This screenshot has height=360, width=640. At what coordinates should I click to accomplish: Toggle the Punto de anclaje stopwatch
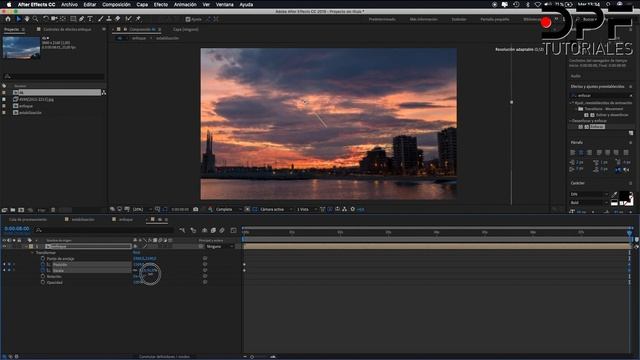(x=43, y=258)
